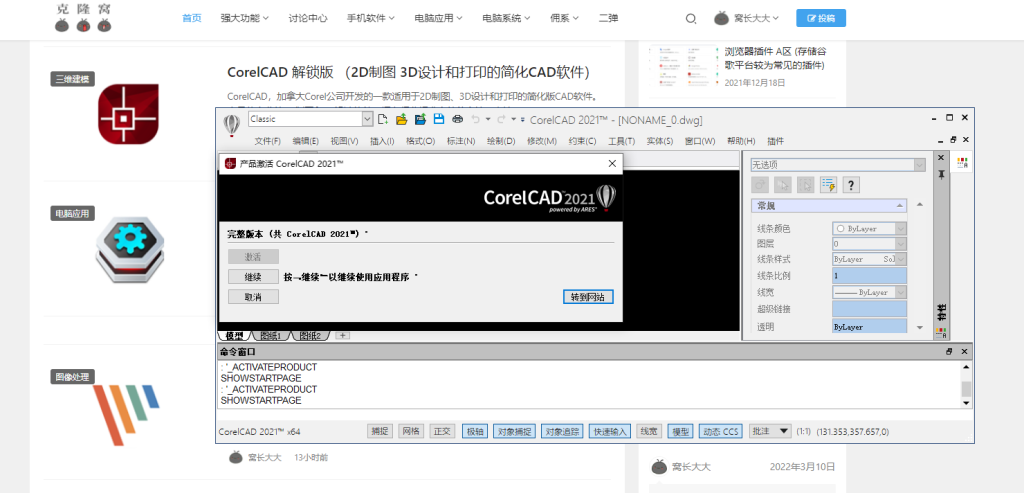Click 继续 button in activation dialog
This screenshot has height=493, width=1024.
coord(253,277)
